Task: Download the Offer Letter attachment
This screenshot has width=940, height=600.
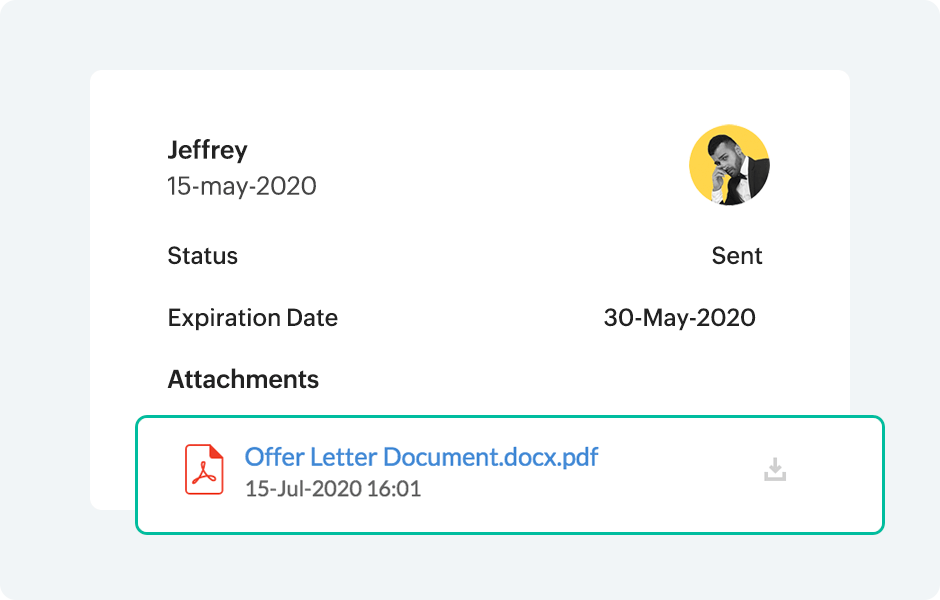Action: [775, 469]
